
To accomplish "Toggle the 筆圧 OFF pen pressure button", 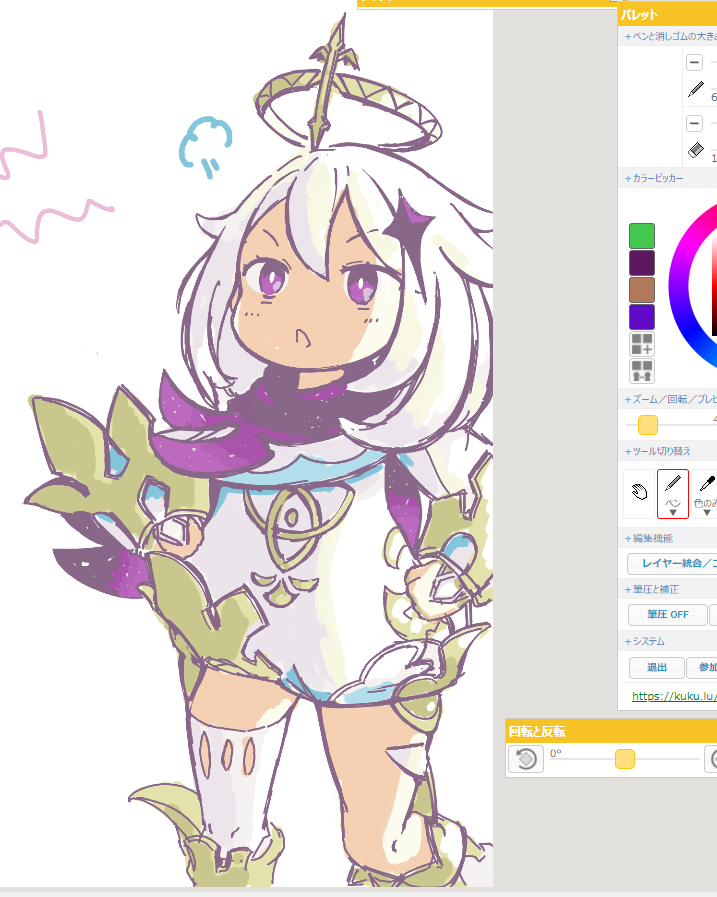I will [x=667, y=614].
